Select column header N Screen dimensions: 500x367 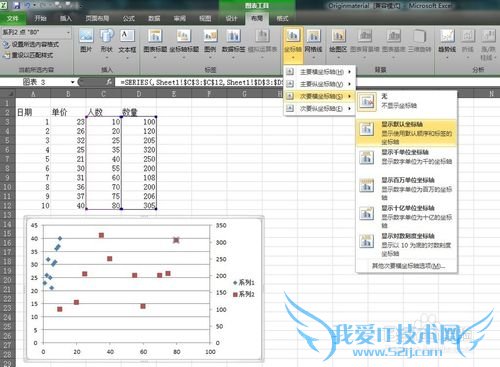pyautogui.click(x=491, y=94)
